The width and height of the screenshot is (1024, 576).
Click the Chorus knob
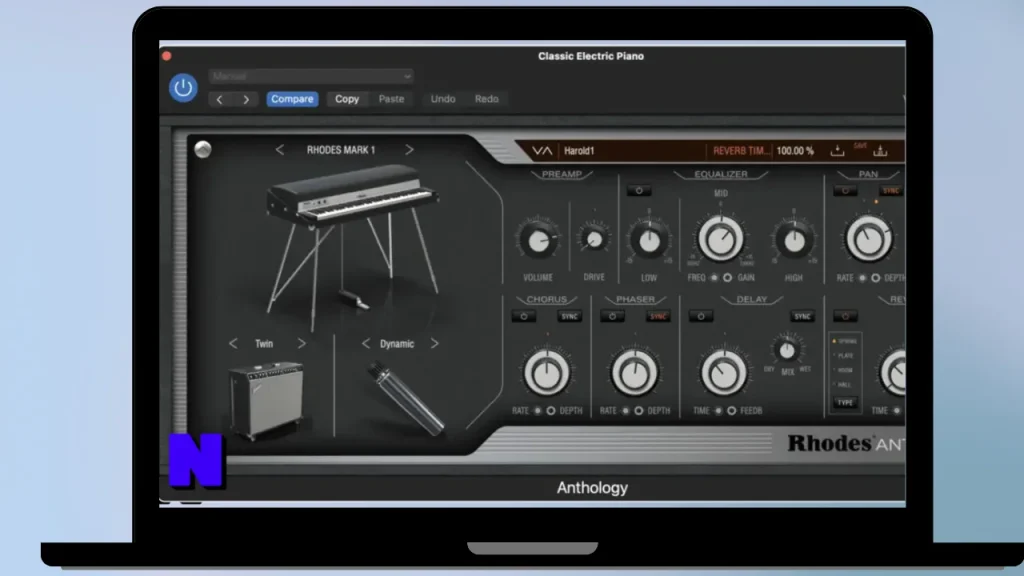[547, 373]
